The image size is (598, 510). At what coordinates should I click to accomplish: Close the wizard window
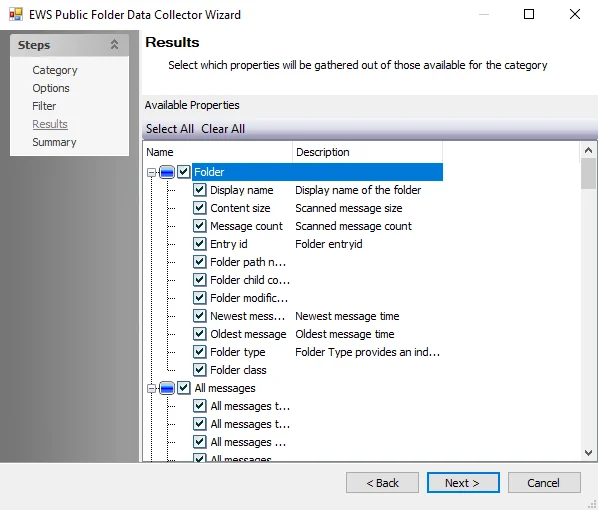pos(575,14)
